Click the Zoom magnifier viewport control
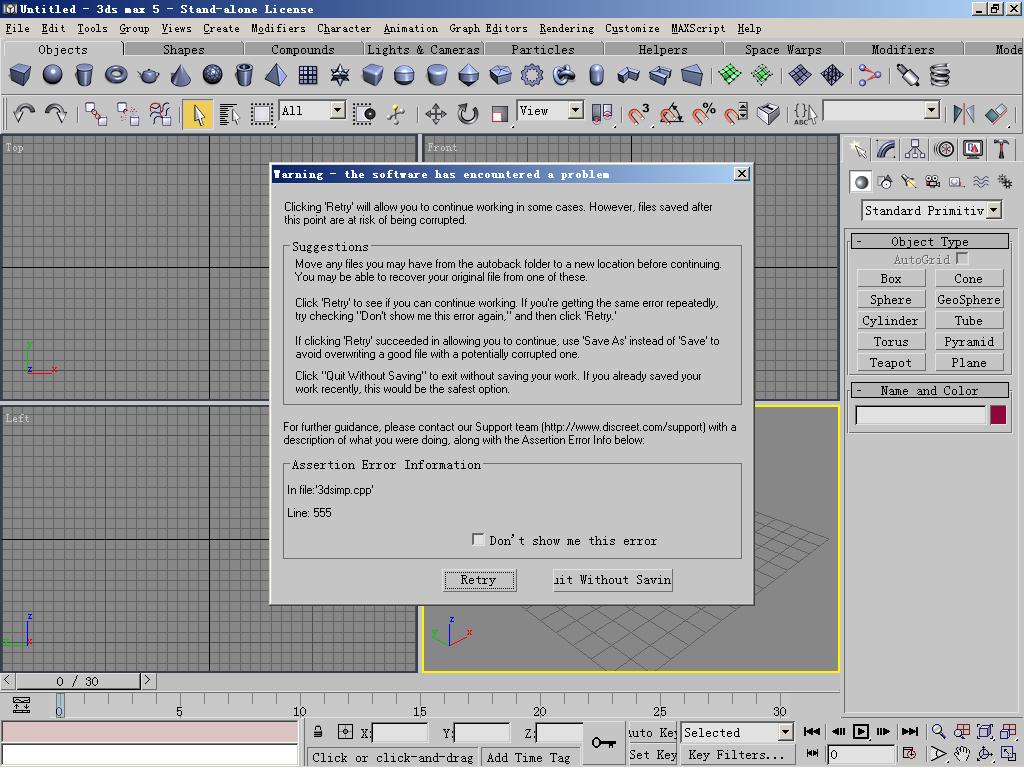Image resolution: width=1024 pixels, height=768 pixels. click(938, 731)
